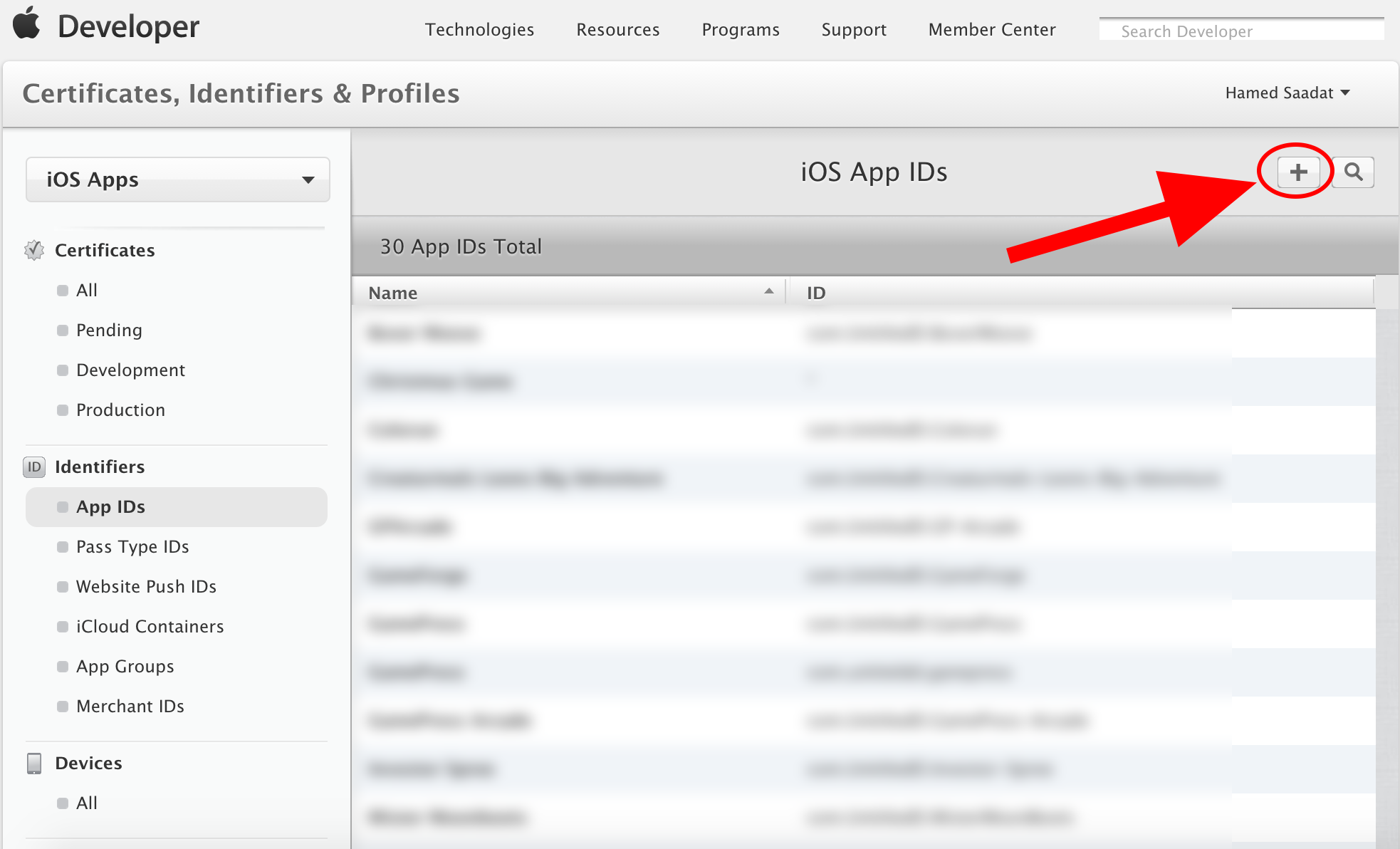Click the Certificates section badge icon
The width and height of the screenshot is (1400, 849).
[x=34, y=250]
